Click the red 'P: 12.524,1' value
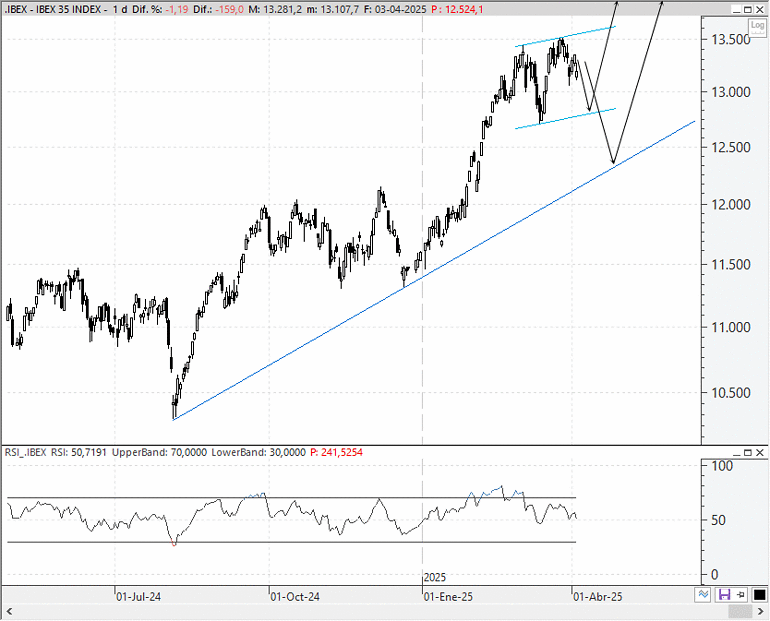 pyautogui.click(x=457, y=9)
